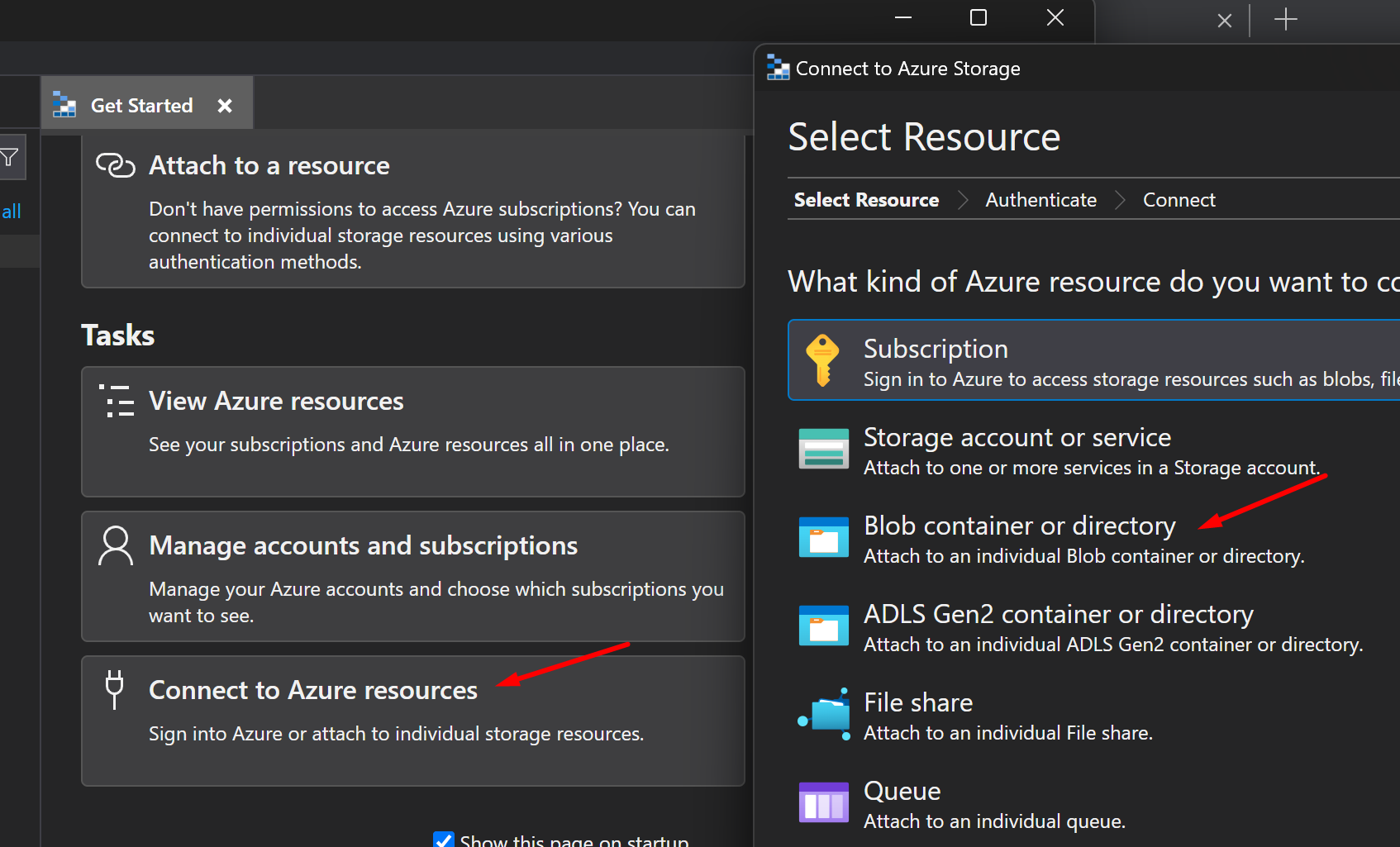Select the Blob container folder icon
Viewport: 1400px width, 847px height.
[823, 537]
